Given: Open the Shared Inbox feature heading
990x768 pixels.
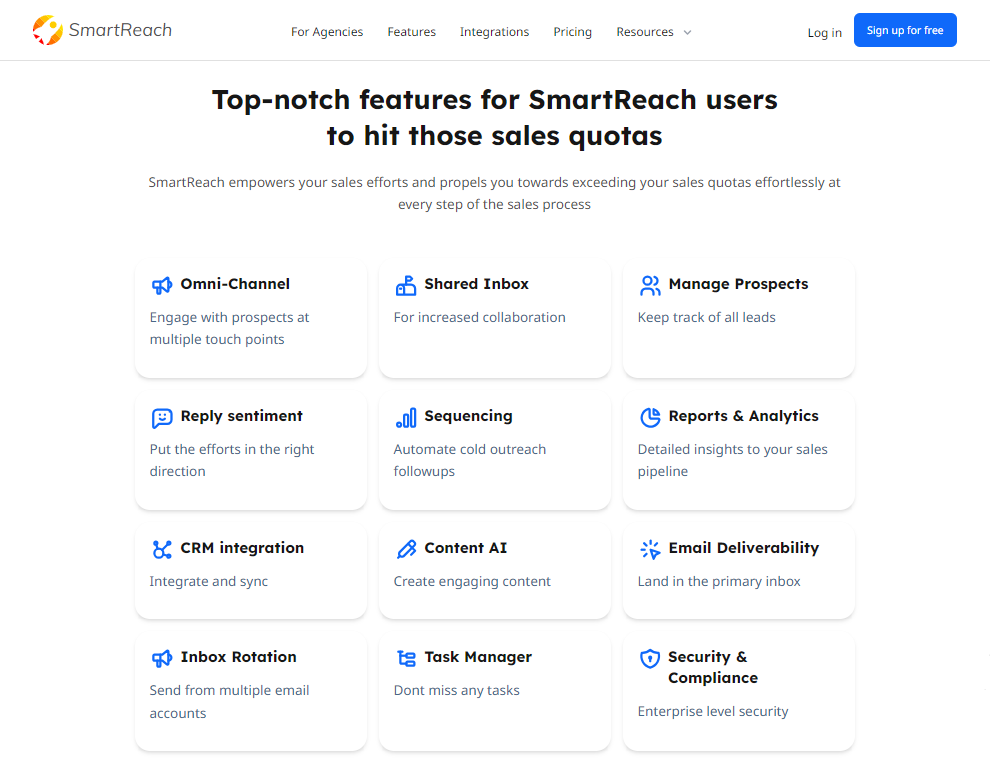Looking at the screenshot, I should click(x=477, y=284).
